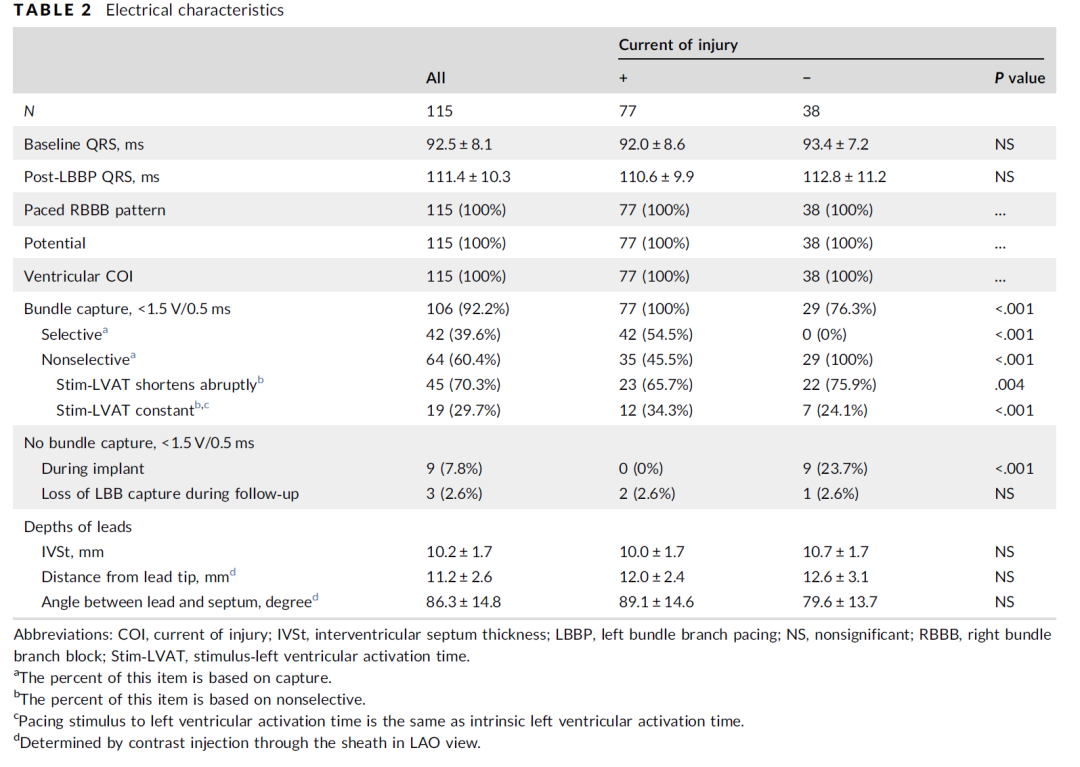The height and width of the screenshot is (767, 1080).
Task: Click the "Paced RBBB pattern" row label
Action: pos(95,210)
